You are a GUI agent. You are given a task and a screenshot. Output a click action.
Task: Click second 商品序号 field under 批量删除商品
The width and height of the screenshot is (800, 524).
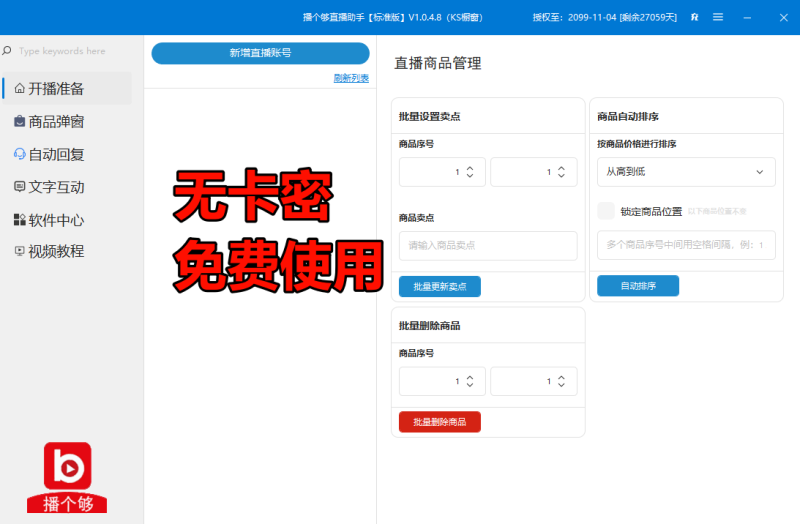[x=534, y=381]
